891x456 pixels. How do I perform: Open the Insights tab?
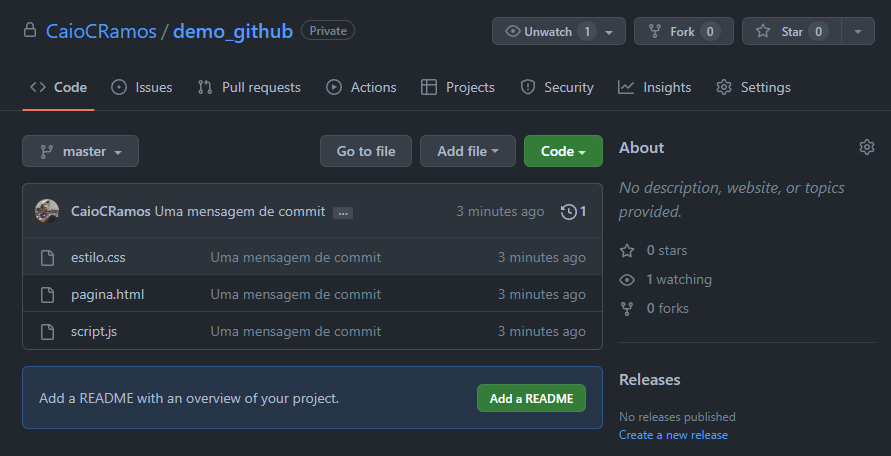tap(655, 87)
